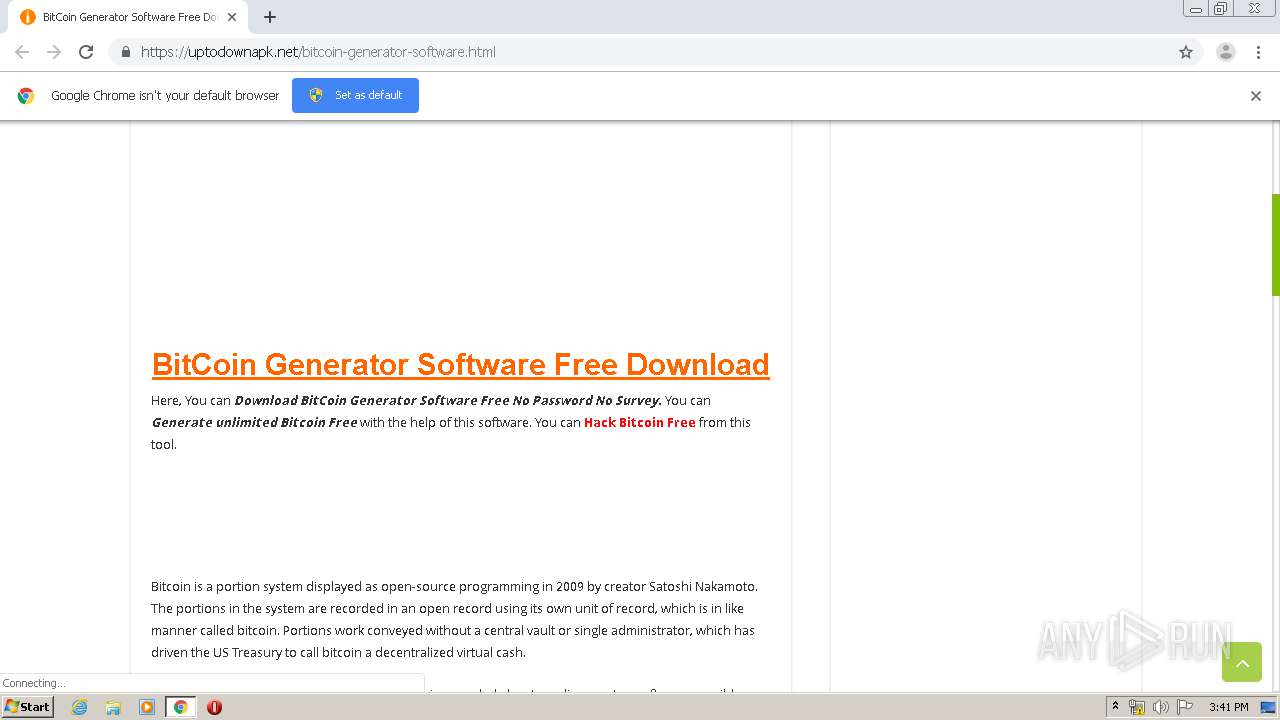
Task: Click the 'Connecting...' status text
Action: point(34,683)
